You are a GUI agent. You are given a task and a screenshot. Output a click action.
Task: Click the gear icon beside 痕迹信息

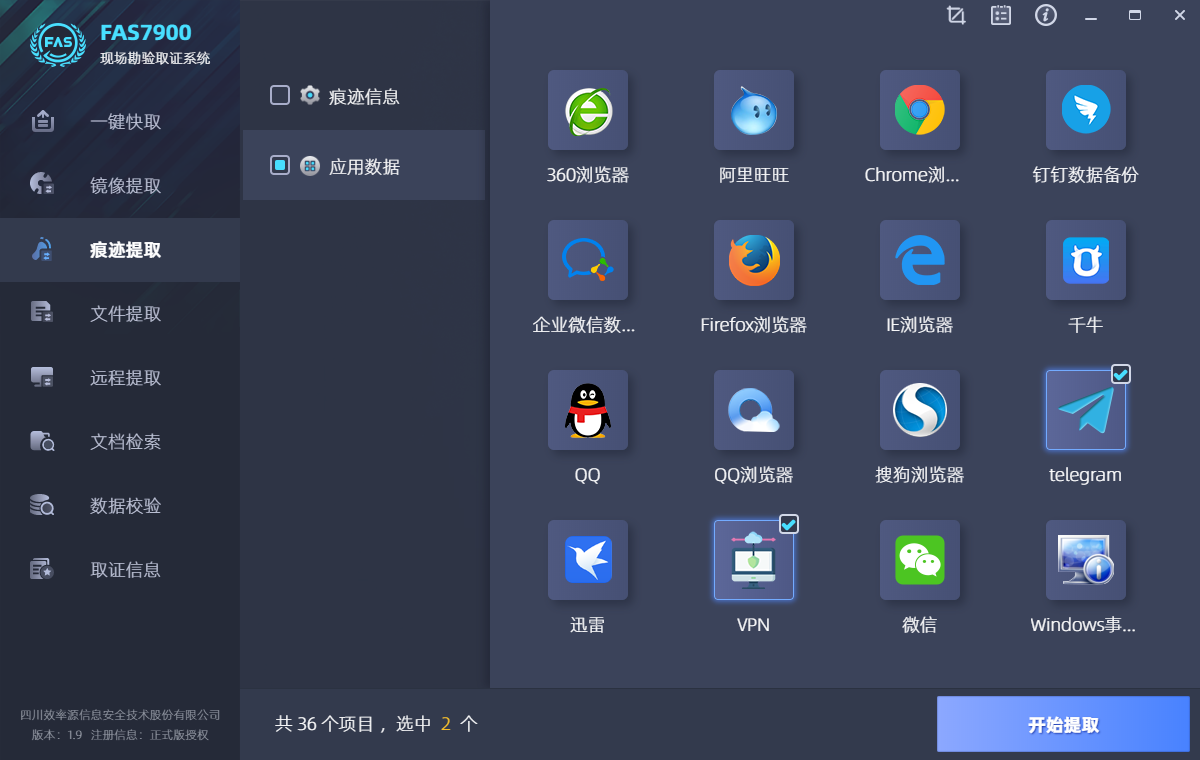pos(310,95)
